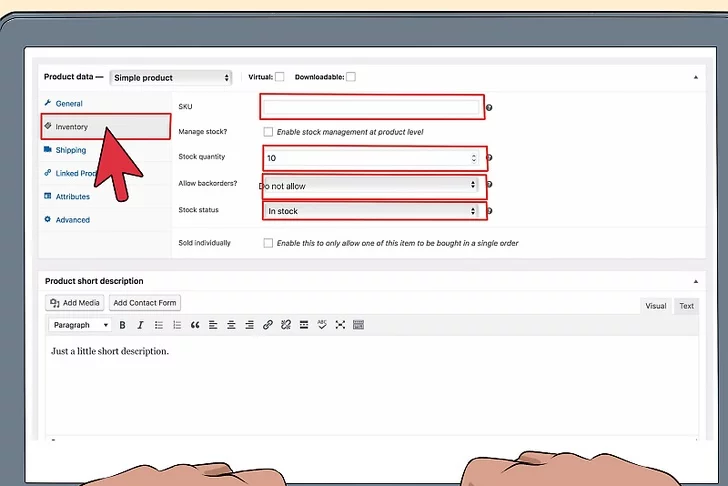Switch to the Shipping tab

[70, 150]
